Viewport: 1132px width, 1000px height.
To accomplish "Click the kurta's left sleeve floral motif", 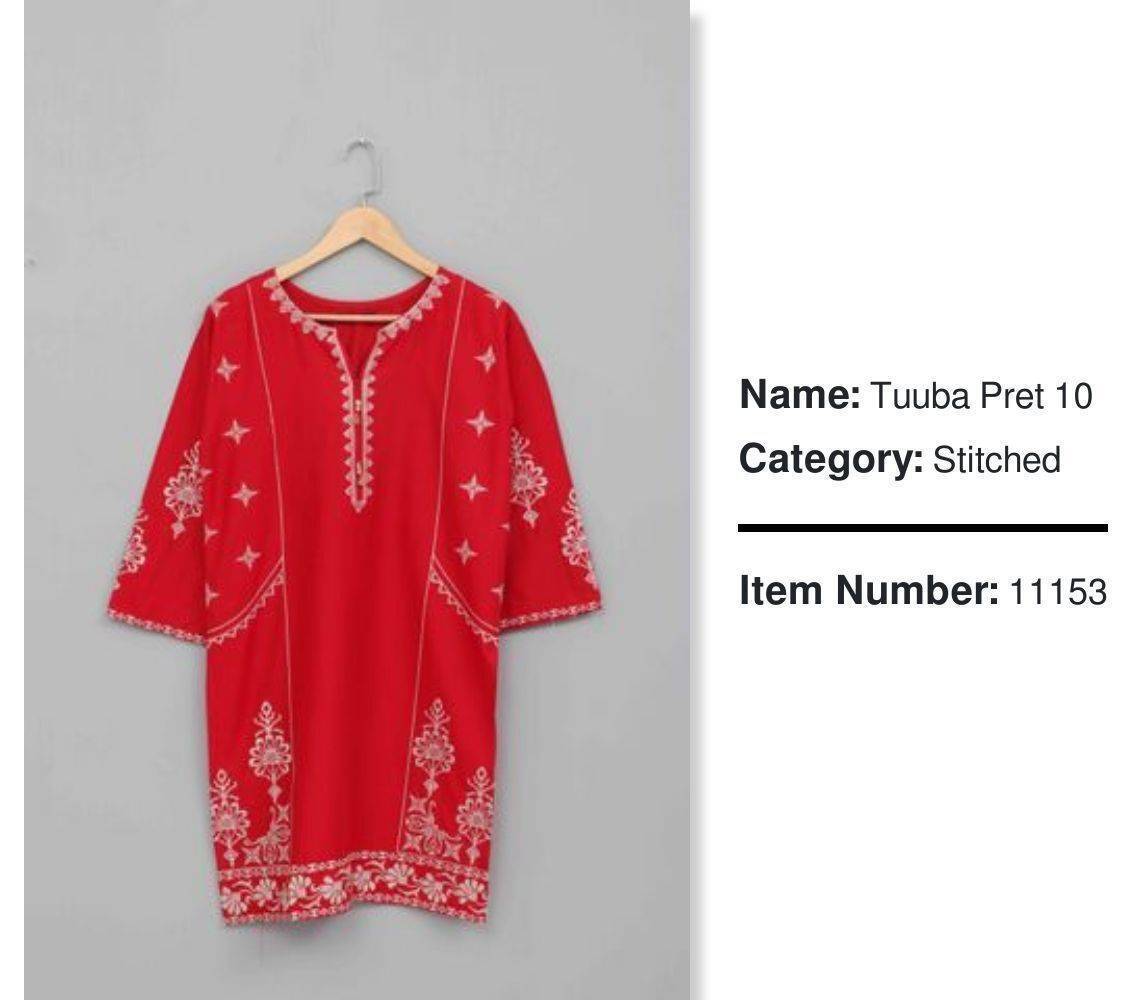I will [x=185, y=490].
